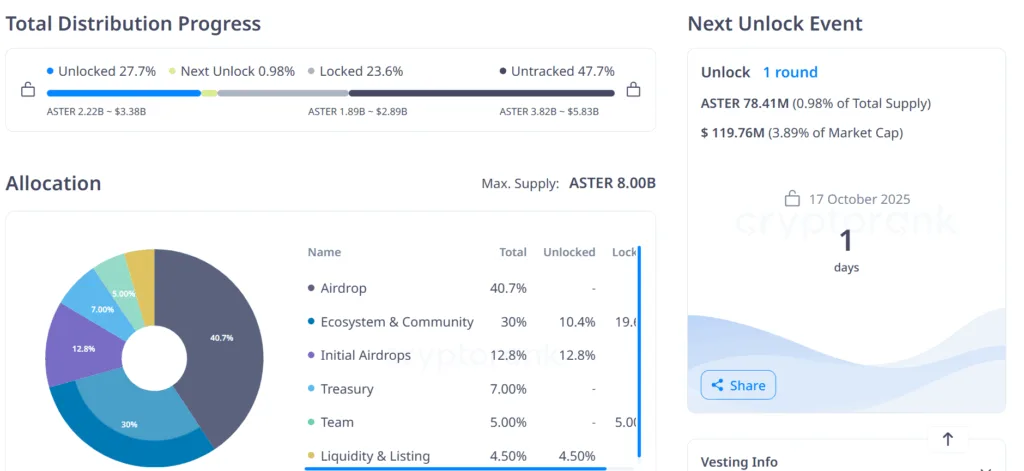Click the Total Distribution Progress heading
1024x471 pixels.
point(133,24)
